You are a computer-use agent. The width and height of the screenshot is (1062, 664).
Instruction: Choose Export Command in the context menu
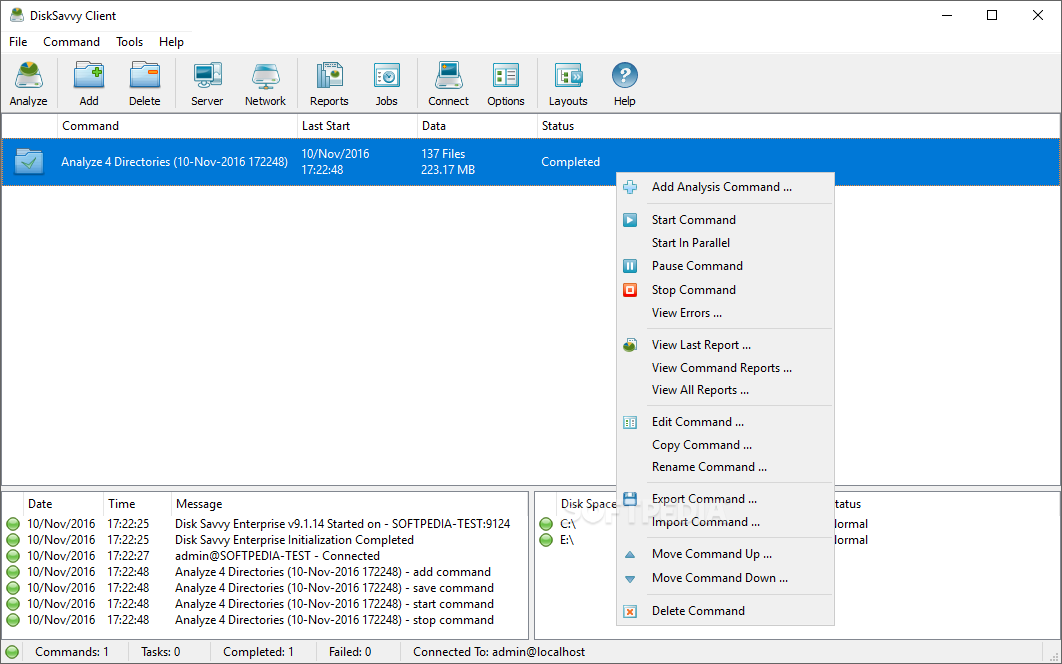pyautogui.click(x=725, y=499)
